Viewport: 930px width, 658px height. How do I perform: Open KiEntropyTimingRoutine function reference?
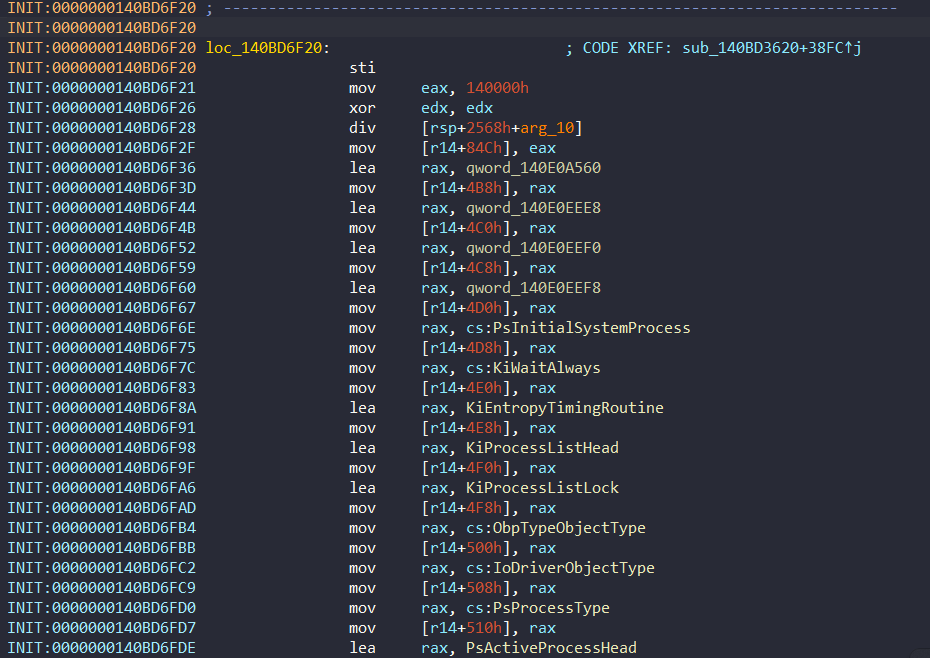point(565,408)
